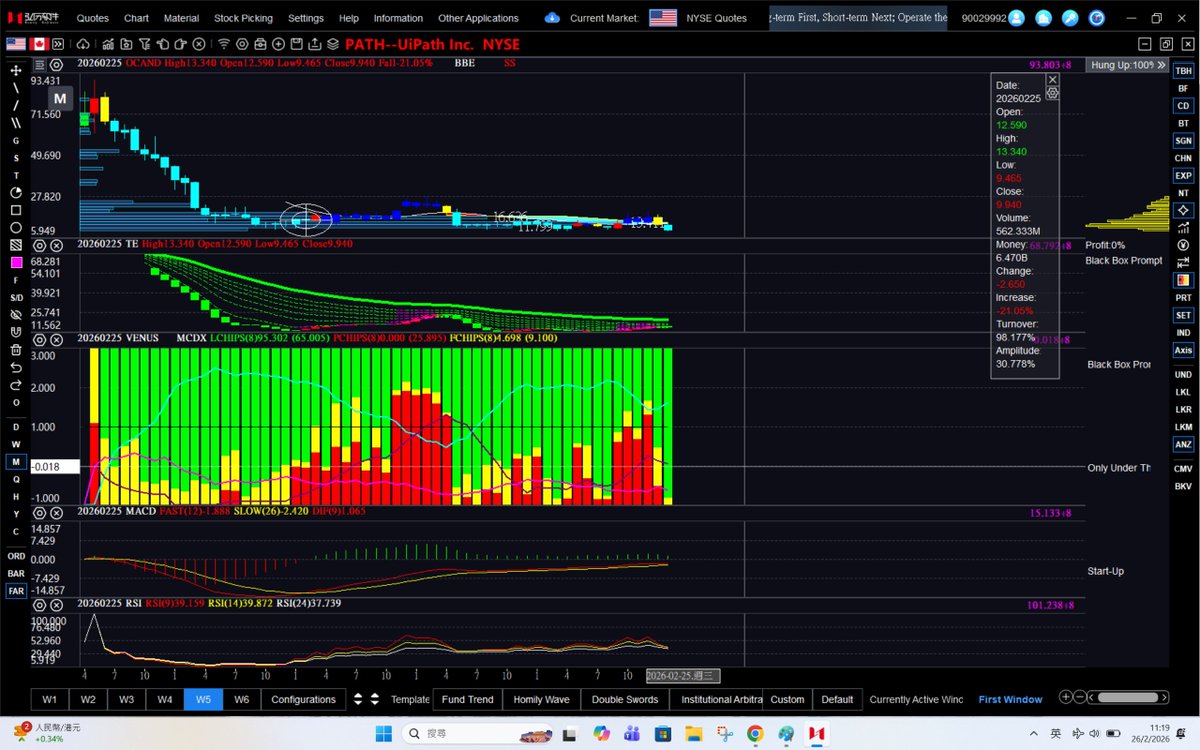This screenshot has width=1200, height=750.
Task: Toggle the SGN sidebar indicator
Action: pyautogui.click(x=1183, y=141)
